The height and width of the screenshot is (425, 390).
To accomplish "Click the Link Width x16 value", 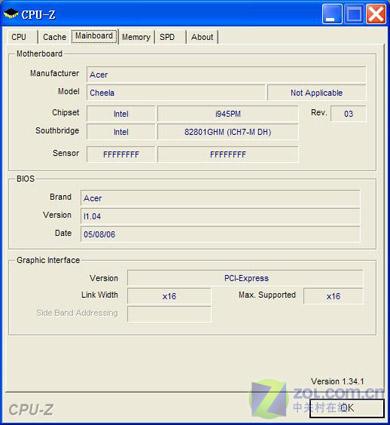I will coord(169,296).
